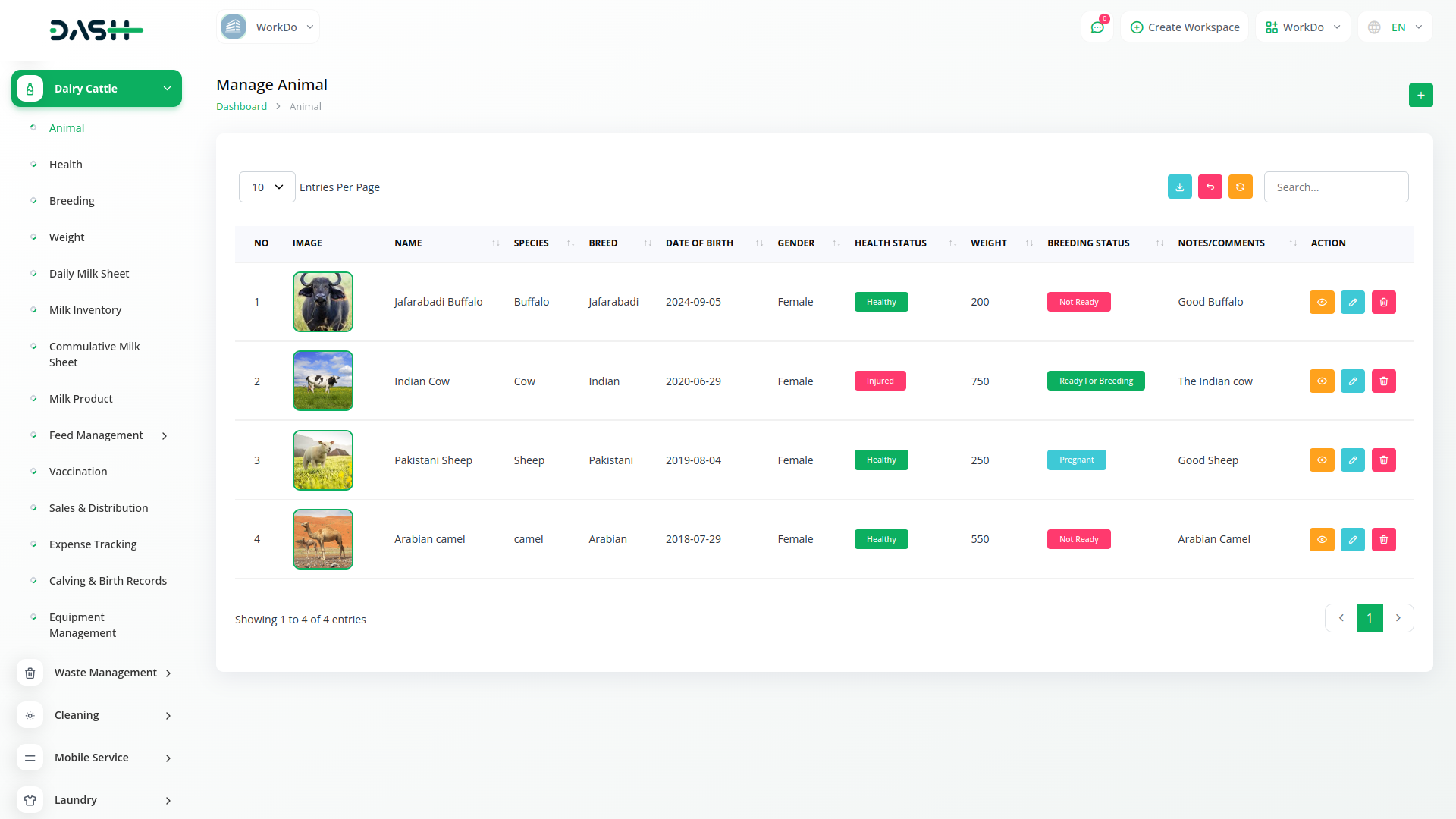Open the entries per page dropdown
Screen dimensions: 1456x819
(267, 187)
